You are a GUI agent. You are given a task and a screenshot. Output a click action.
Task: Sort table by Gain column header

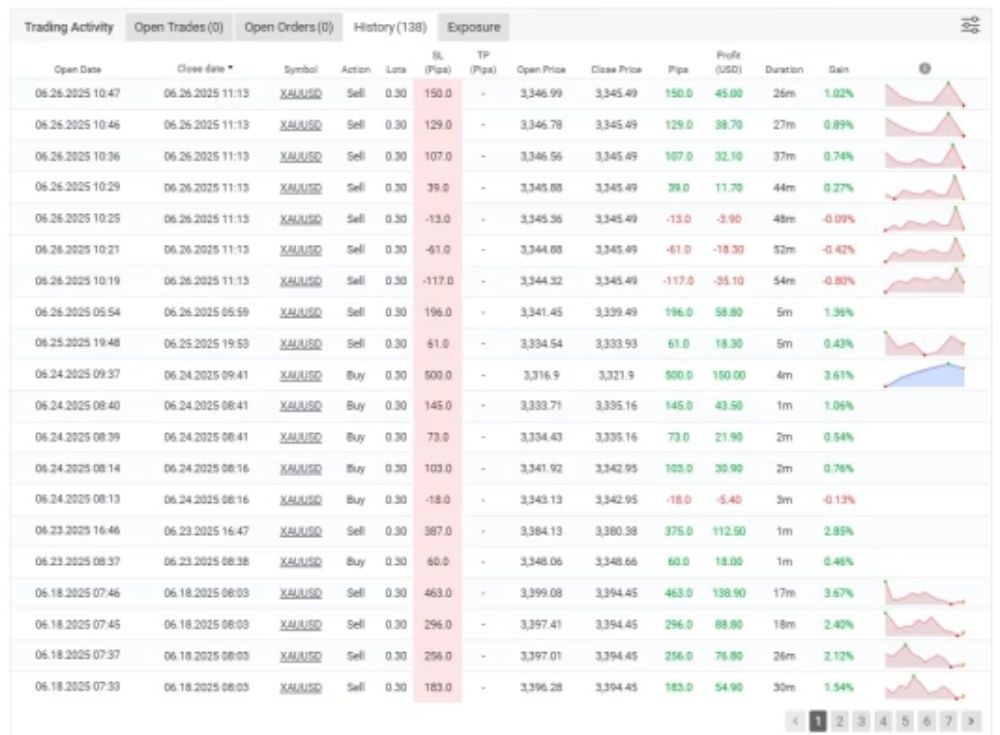pyautogui.click(x=838, y=69)
